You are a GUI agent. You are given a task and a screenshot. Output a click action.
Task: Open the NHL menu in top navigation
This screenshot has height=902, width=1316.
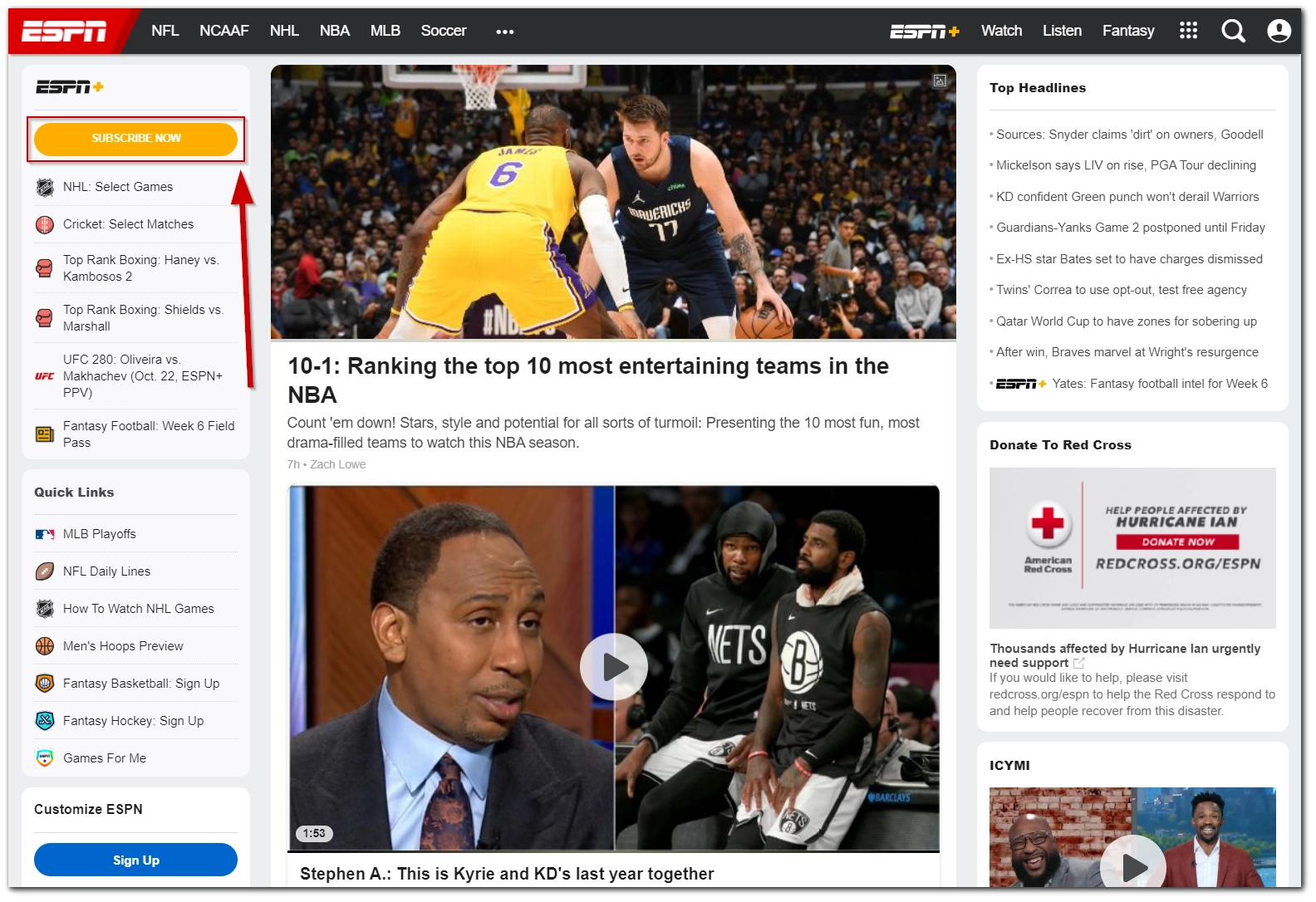[x=284, y=31]
